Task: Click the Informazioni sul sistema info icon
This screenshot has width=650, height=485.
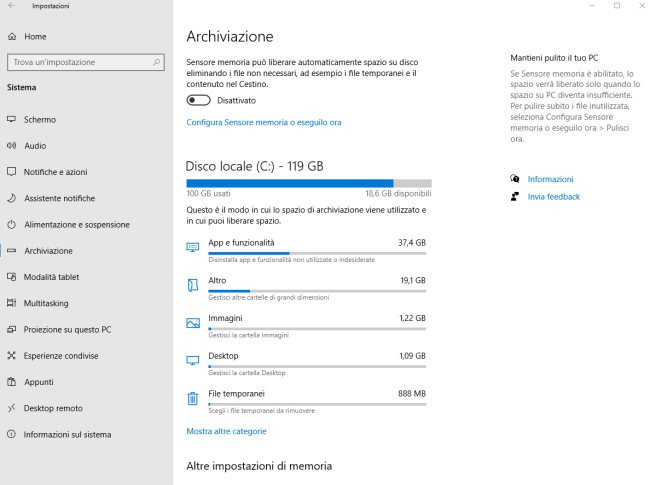Action: coord(12,434)
